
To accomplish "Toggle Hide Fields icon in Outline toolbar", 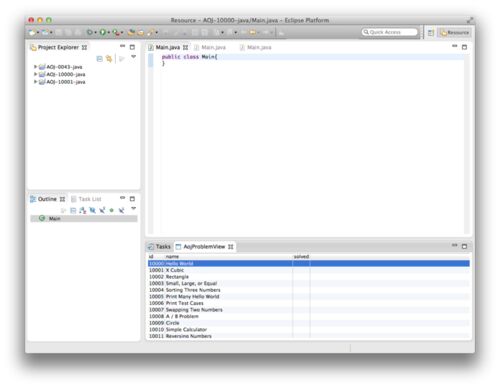I will pos(92,210).
